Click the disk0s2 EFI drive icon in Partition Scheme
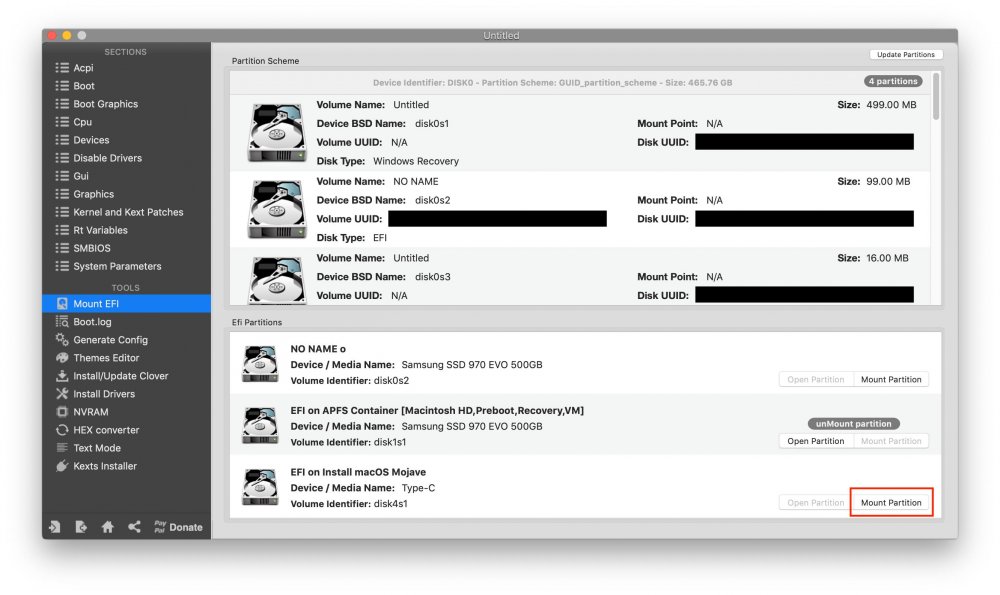The width and height of the screenshot is (1000, 595). [277, 209]
